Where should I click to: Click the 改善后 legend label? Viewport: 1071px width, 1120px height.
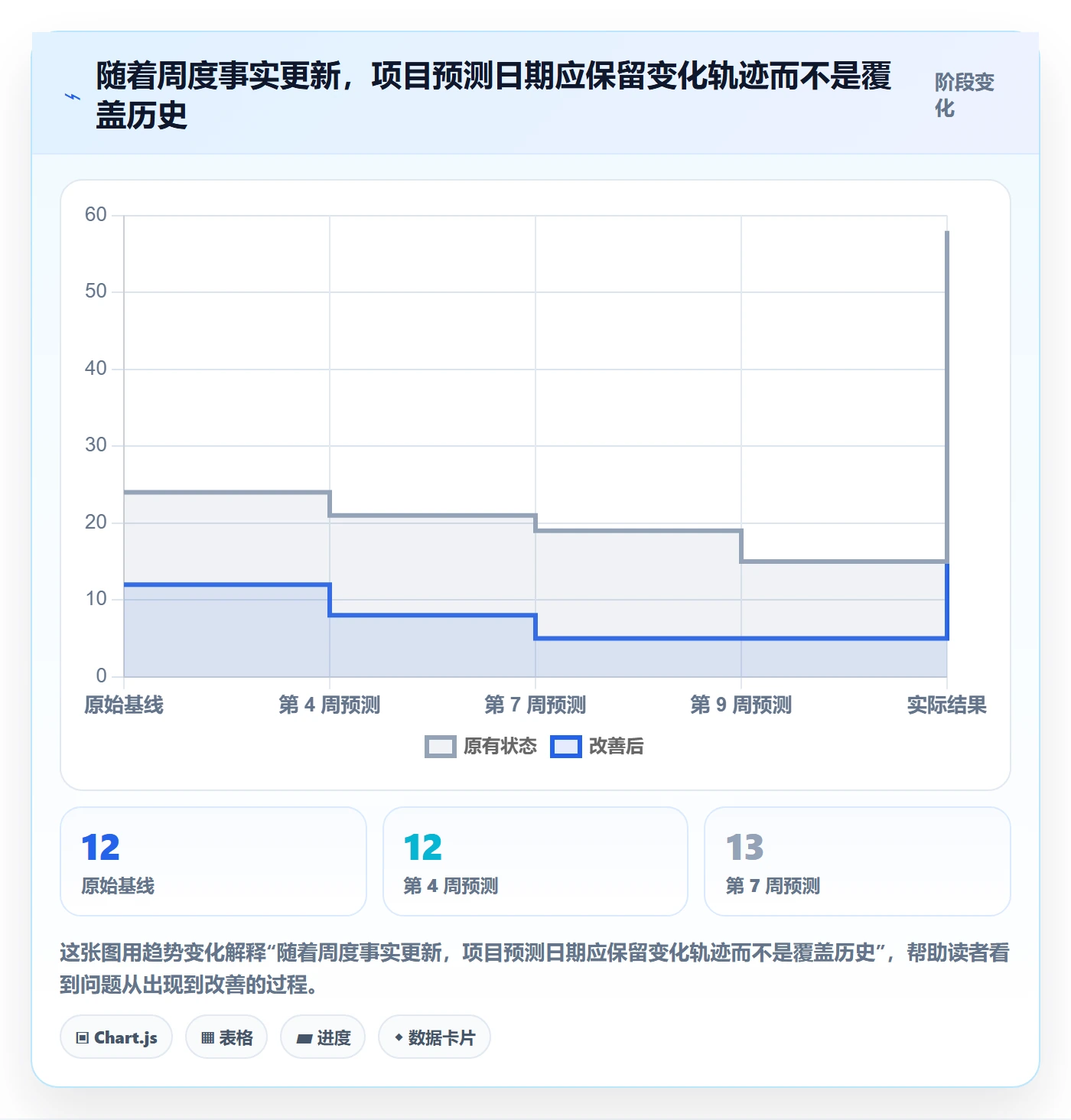click(617, 747)
